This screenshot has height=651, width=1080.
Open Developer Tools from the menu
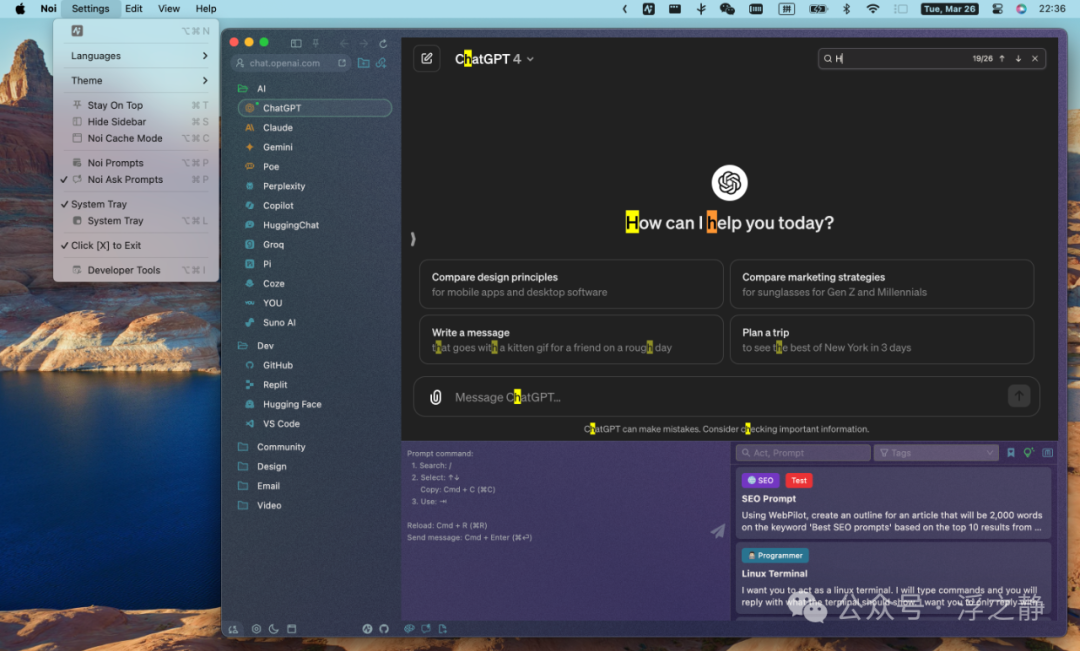136,270
